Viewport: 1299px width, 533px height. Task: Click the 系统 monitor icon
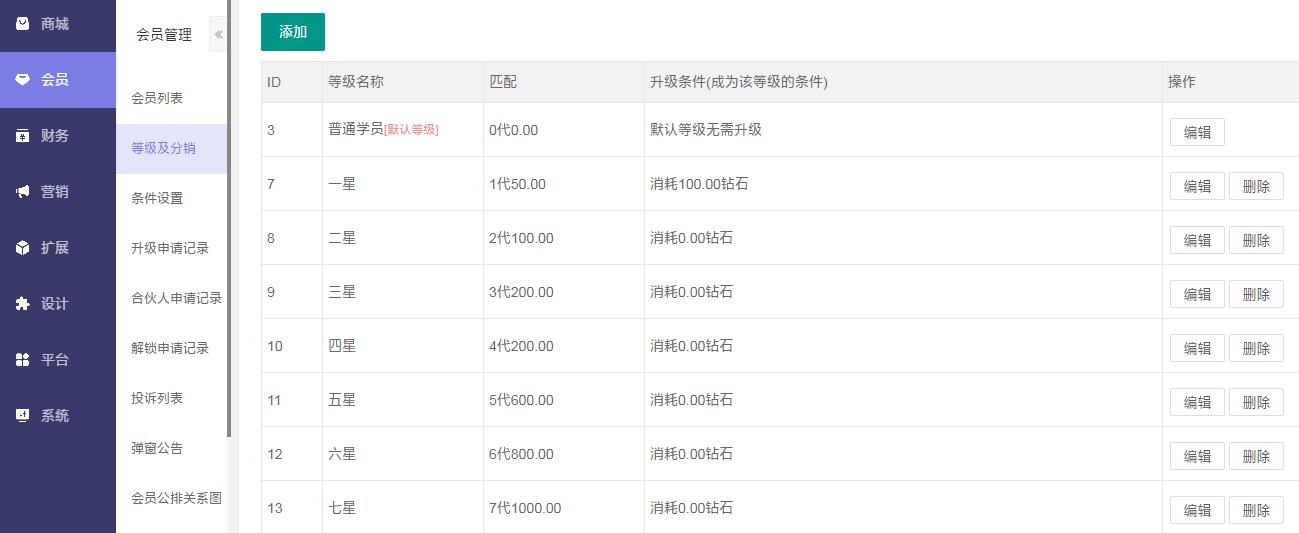pyautogui.click(x=22, y=416)
